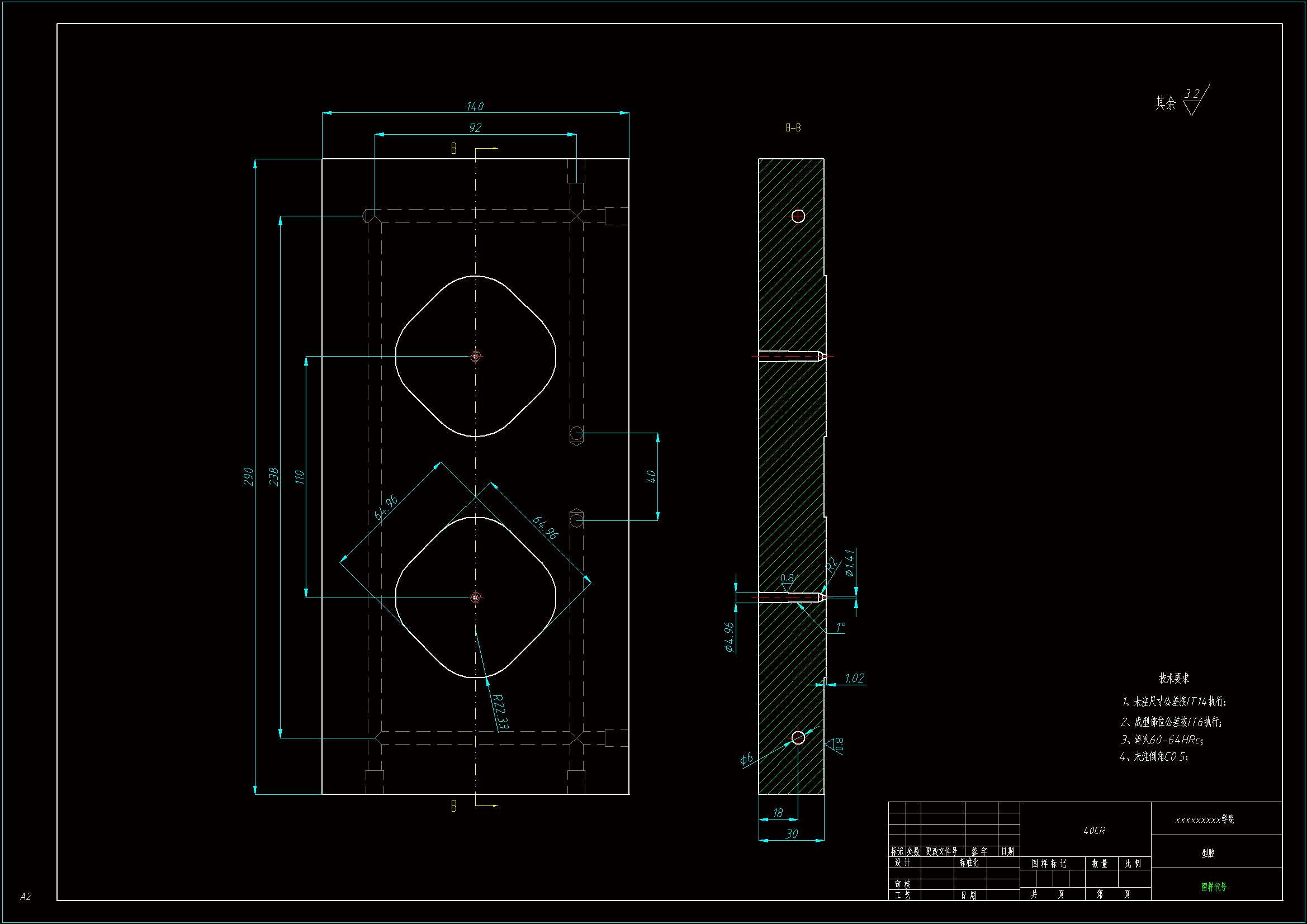This screenshot has height=924, width=1307.
Task: Select the 30 thickness dimension text
Action: coord(791,834)
